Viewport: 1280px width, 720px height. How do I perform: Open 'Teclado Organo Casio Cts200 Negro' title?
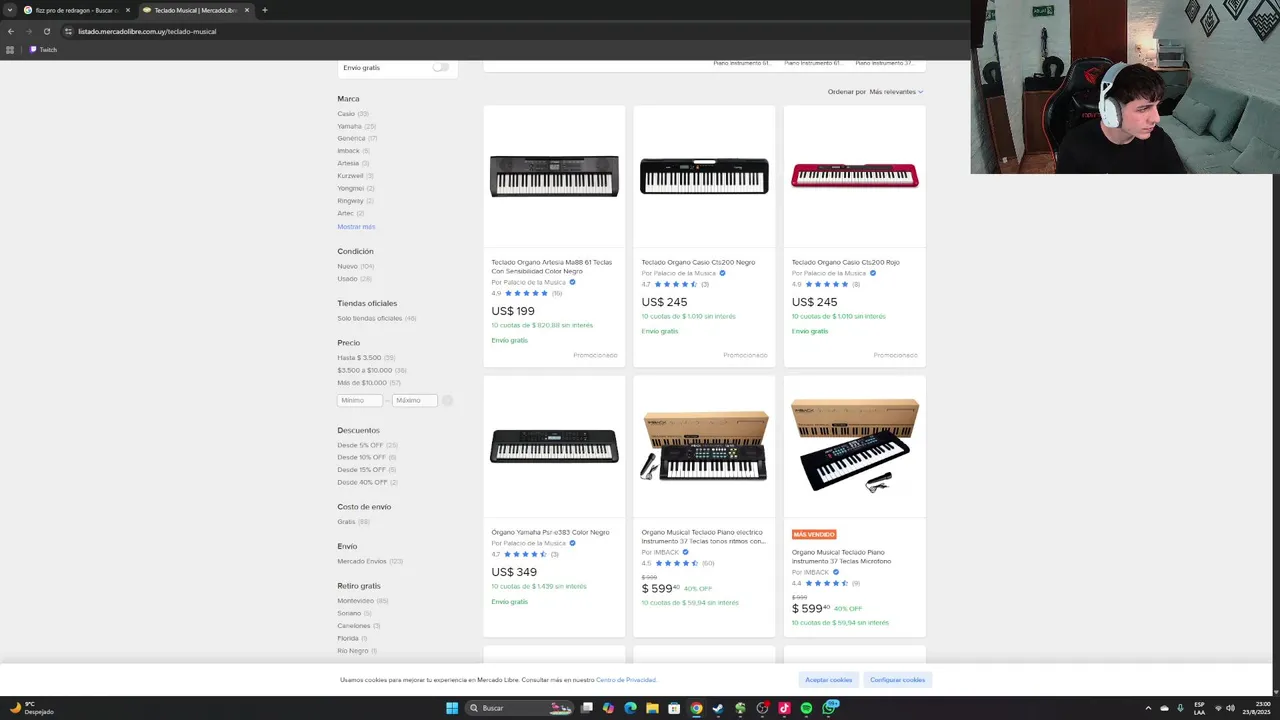pyautogui.click(x=698, y=262)
